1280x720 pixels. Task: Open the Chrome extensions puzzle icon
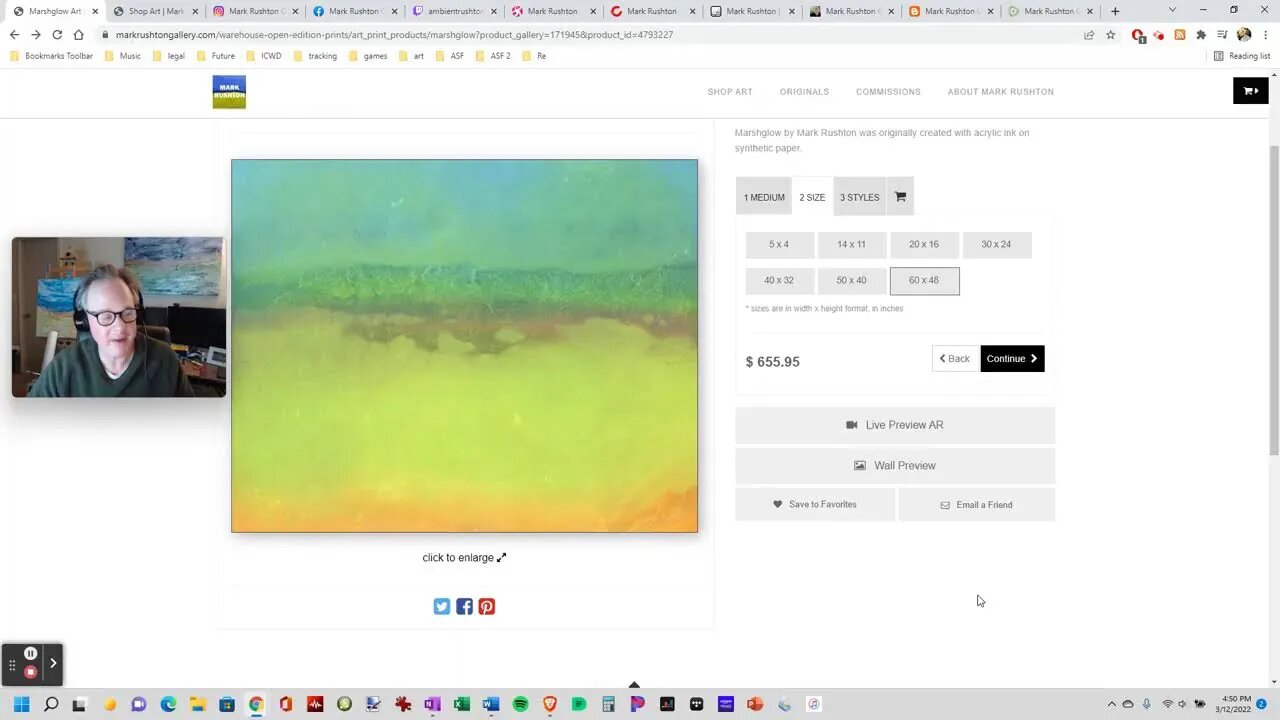pyautogui.click(x=1201, y=34)
